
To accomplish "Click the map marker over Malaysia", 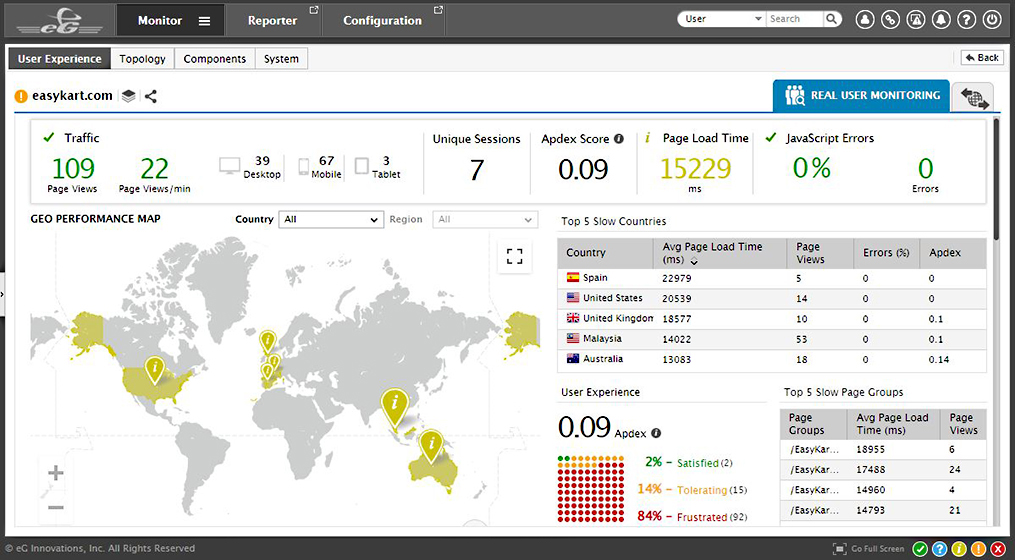I will (x=395, y=408).
